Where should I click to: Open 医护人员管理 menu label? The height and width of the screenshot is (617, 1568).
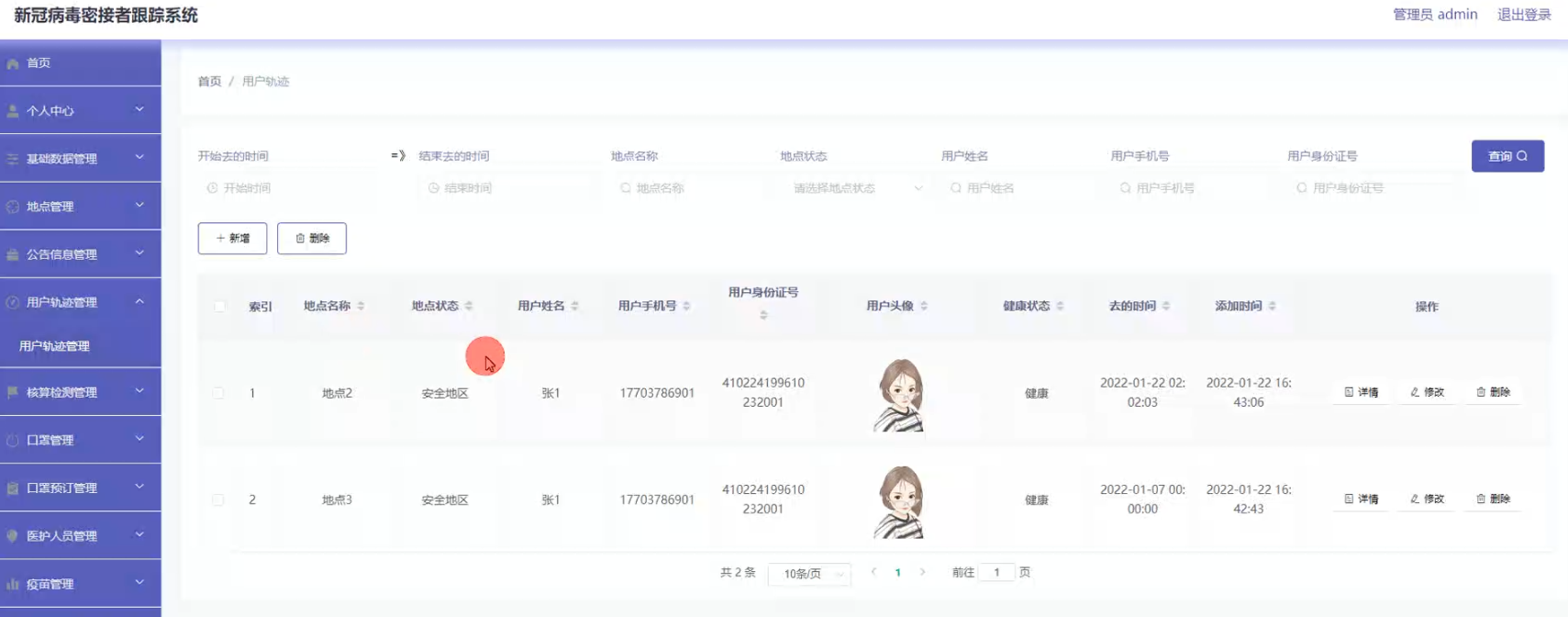point(61,536)
